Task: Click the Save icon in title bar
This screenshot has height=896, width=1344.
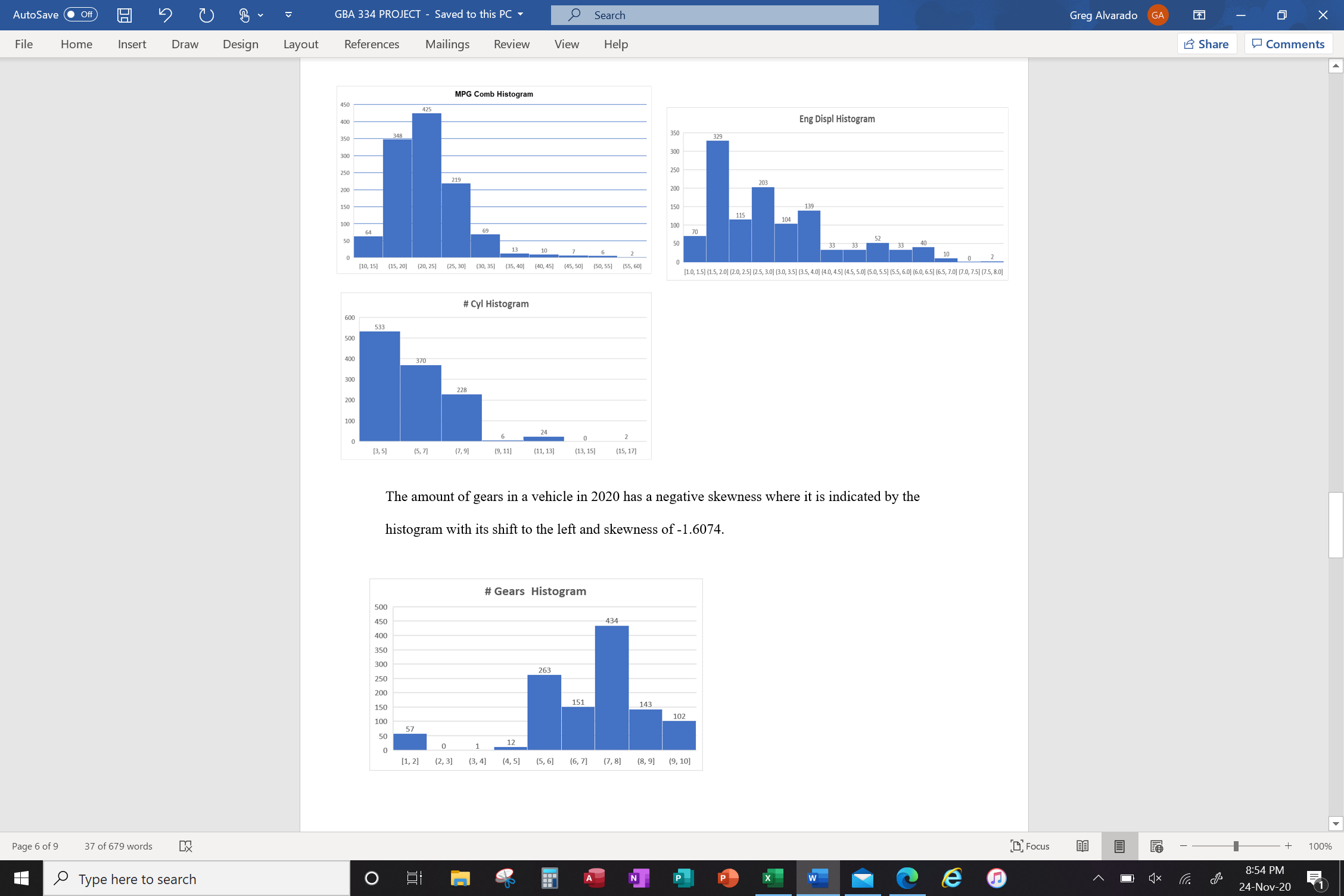Action: point(124,15)
